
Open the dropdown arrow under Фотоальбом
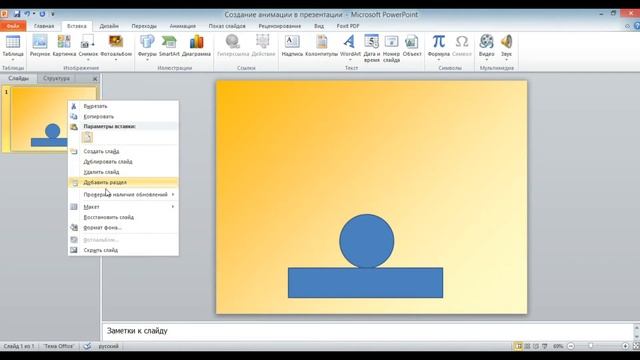click(116, 60)
